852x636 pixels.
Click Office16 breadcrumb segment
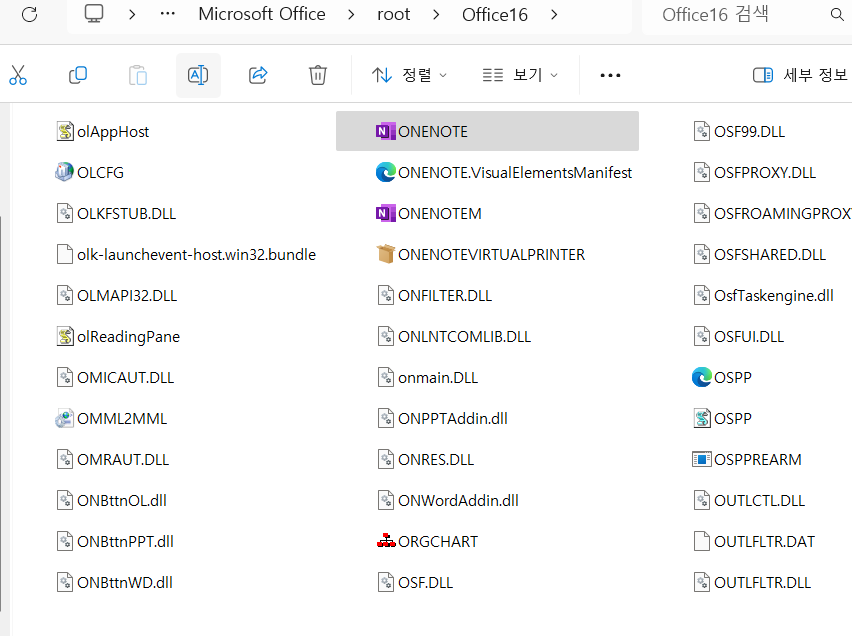tap(494, 15)
